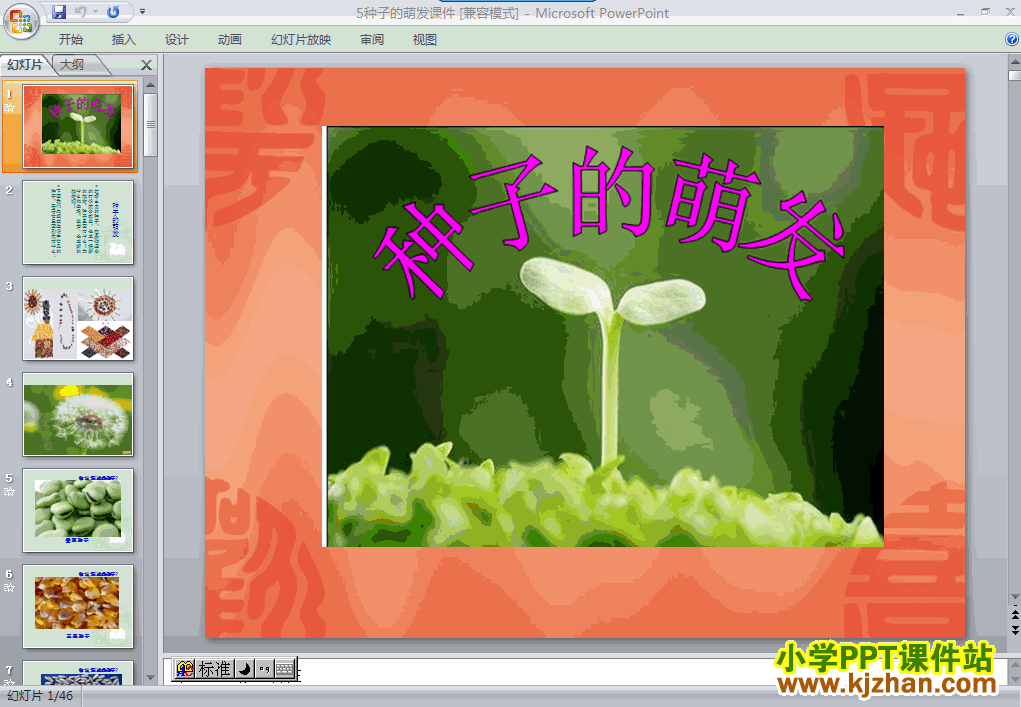Click the animation star icon beside slide 5
This screenshot has width=1021, height=707.
pos(10,492)
